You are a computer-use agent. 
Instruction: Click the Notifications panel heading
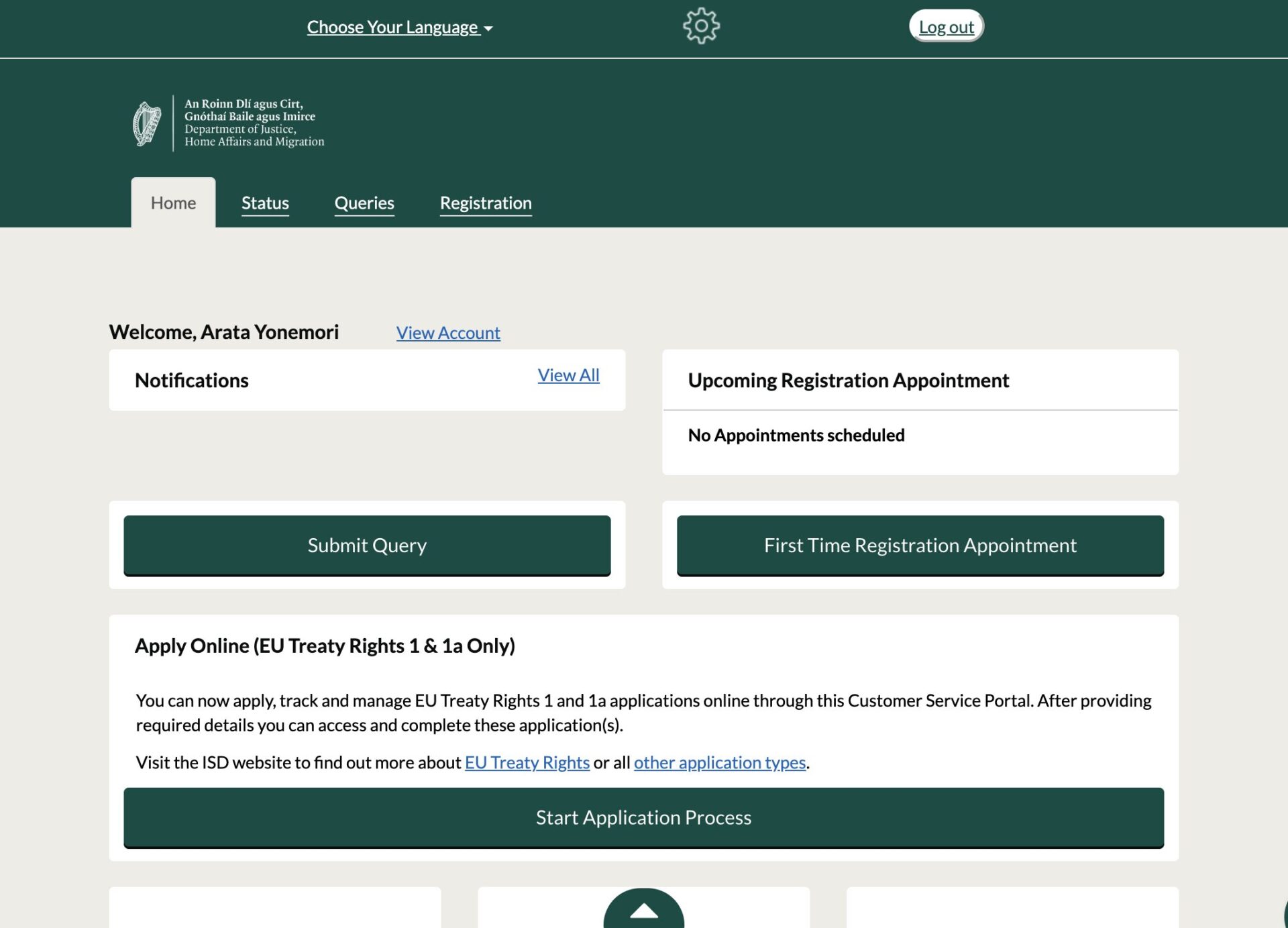tap(192, 380)
